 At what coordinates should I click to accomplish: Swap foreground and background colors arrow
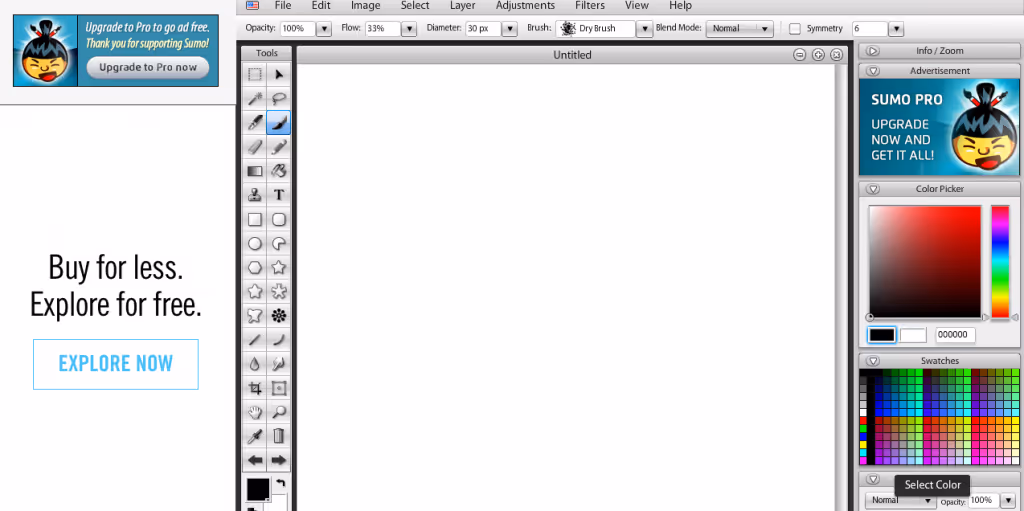pos(281,484)
